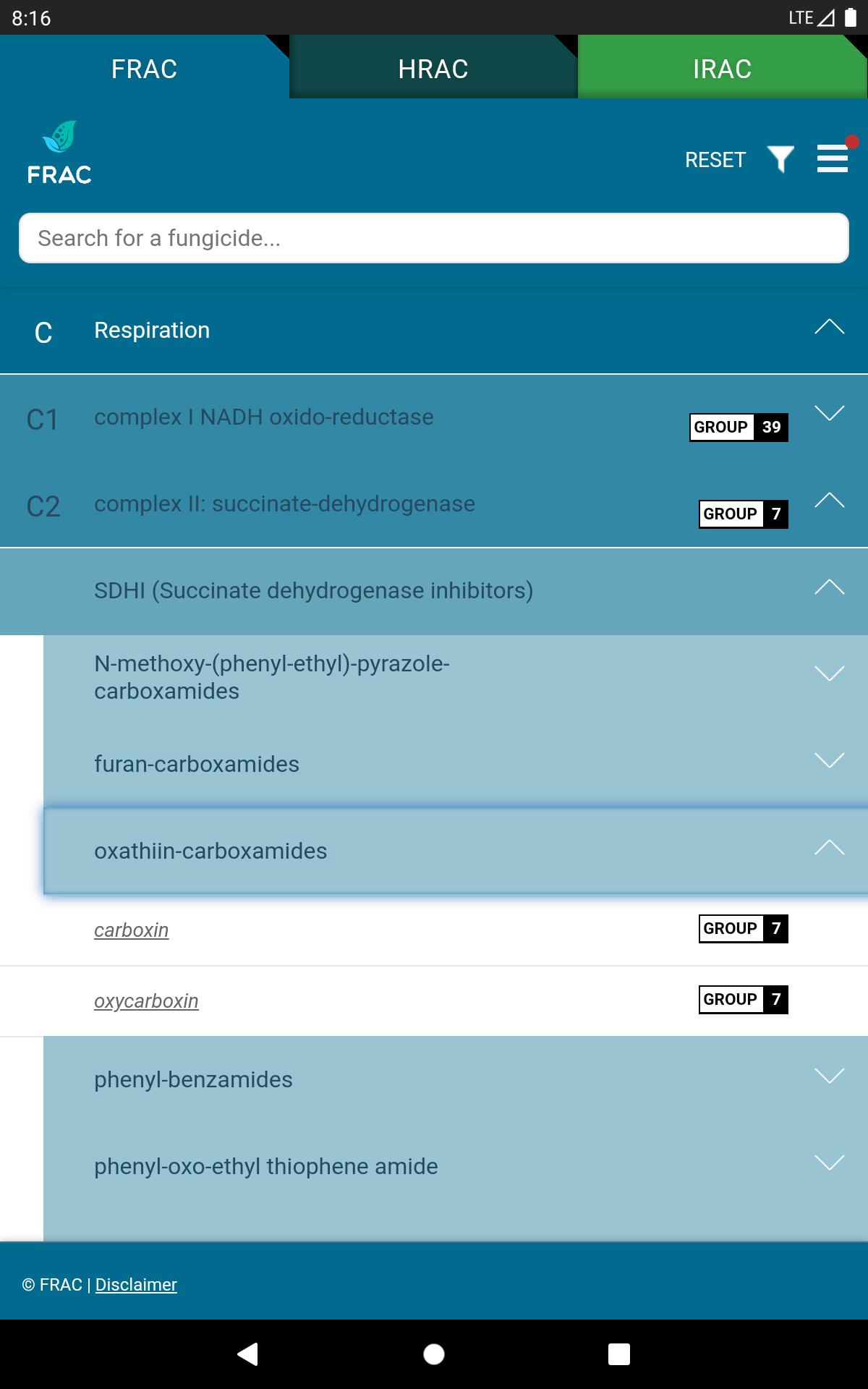Tap Android home circle button
868x1389 pixels.
pos(434,1354)
